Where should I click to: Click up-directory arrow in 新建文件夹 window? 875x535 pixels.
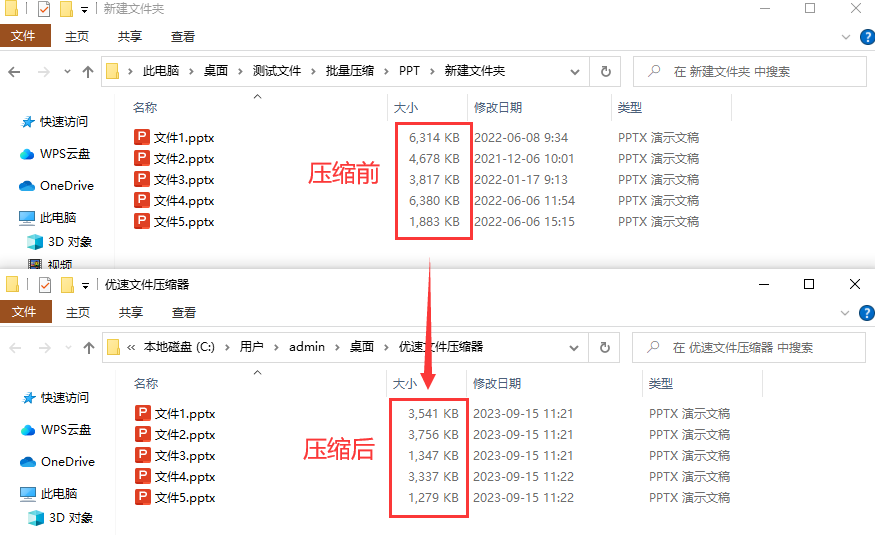click(88, 71)
